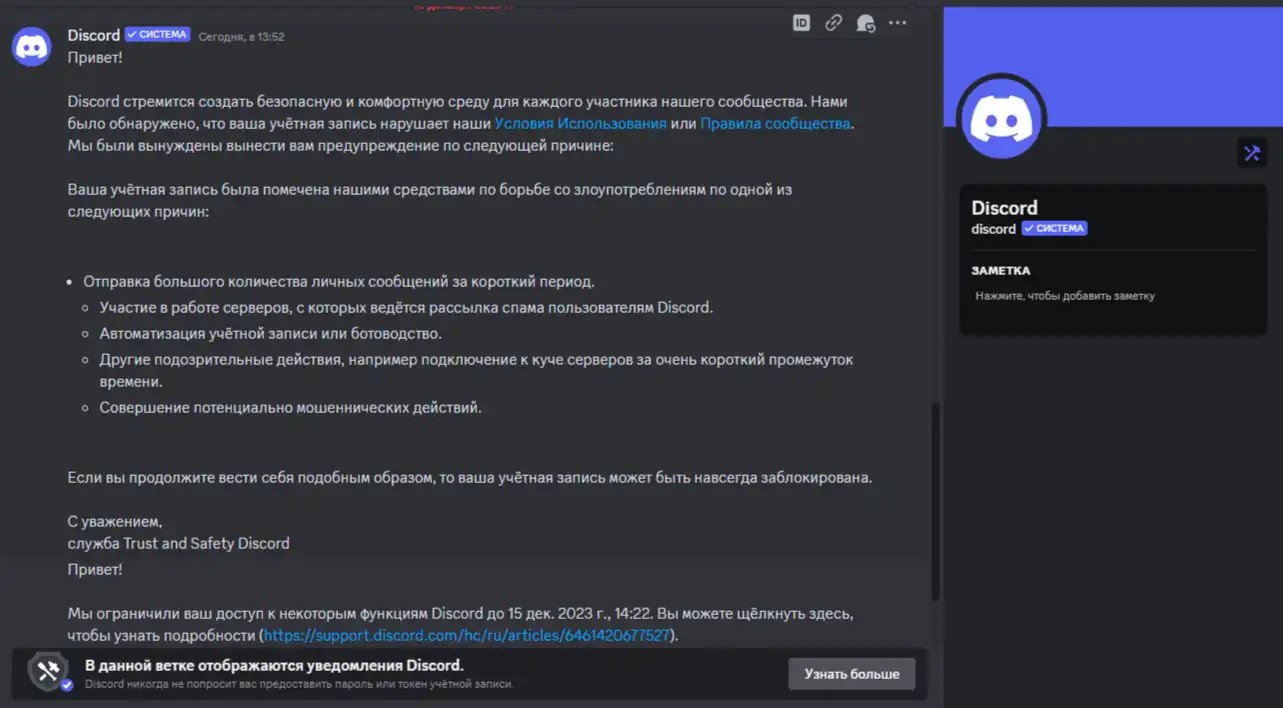Open the Правила сообщества link
1283x708 pixels.
[775, 124]
